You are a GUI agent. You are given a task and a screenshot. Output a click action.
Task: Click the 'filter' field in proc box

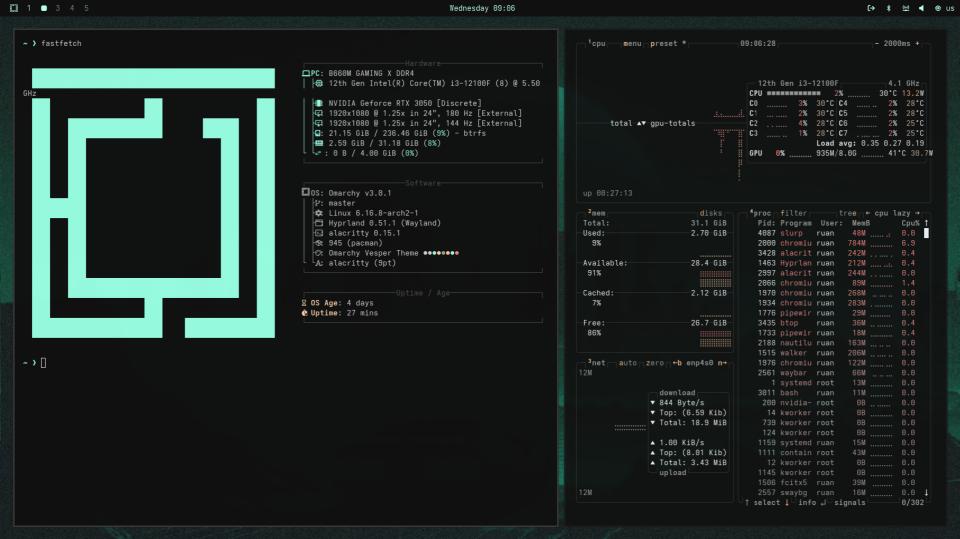(793, 213)
